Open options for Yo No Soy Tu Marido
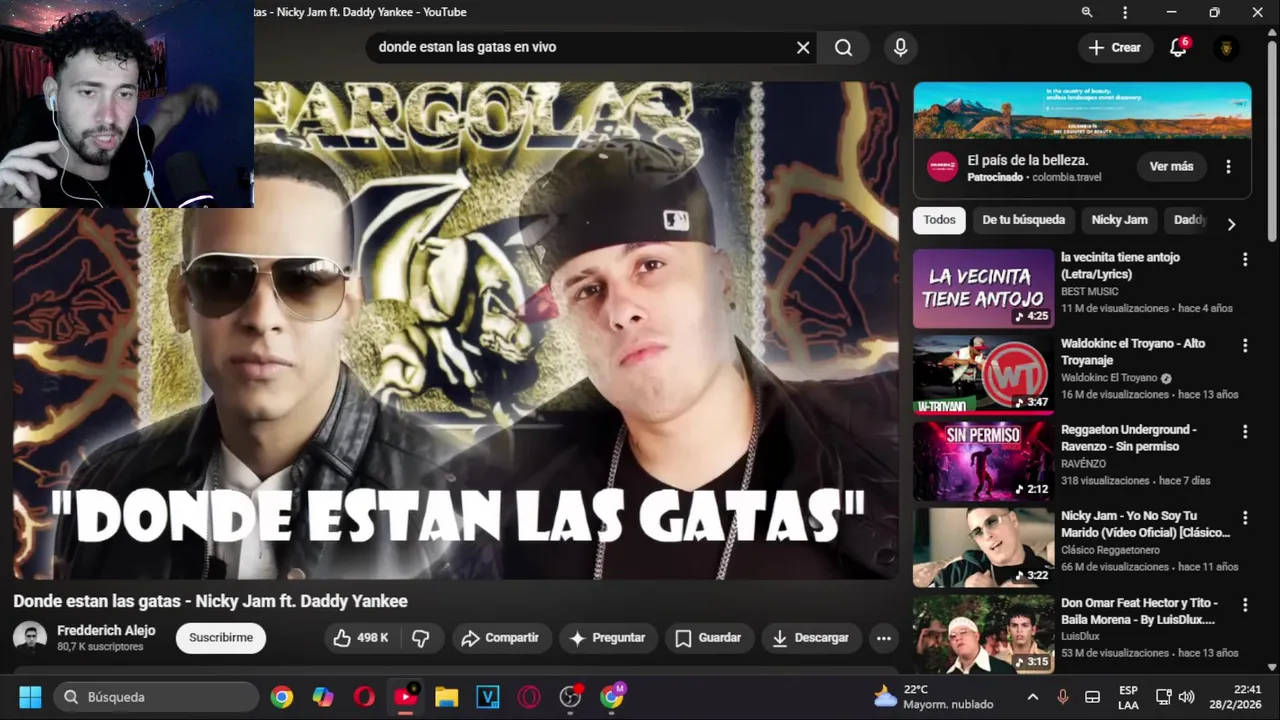This screenshot has height=720, width=1280. pos(1245,519)
